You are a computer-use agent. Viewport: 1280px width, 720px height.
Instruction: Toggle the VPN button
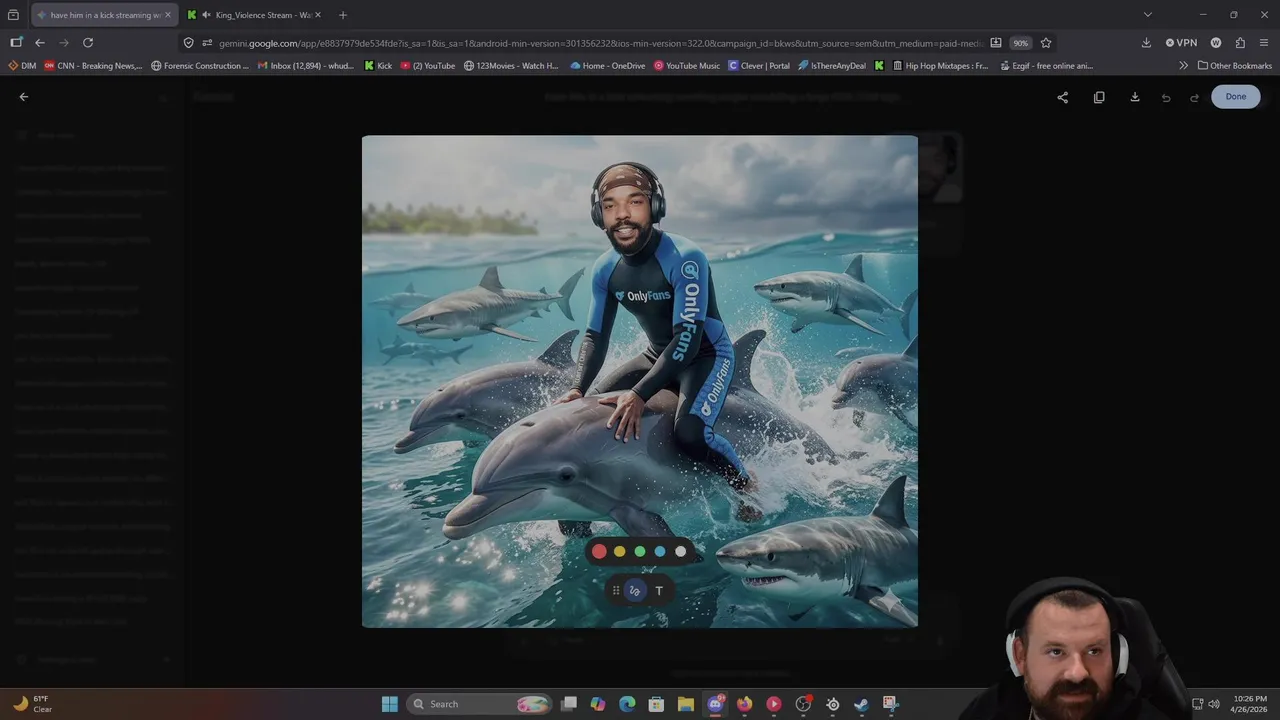click(1181, 43)
